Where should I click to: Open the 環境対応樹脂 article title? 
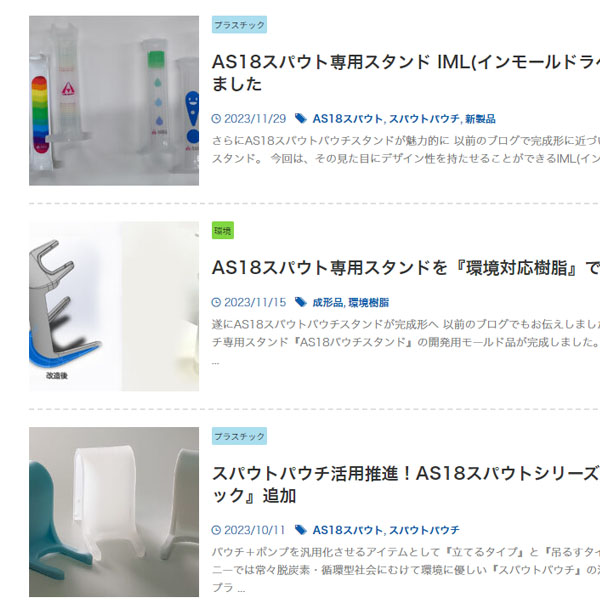406,267
